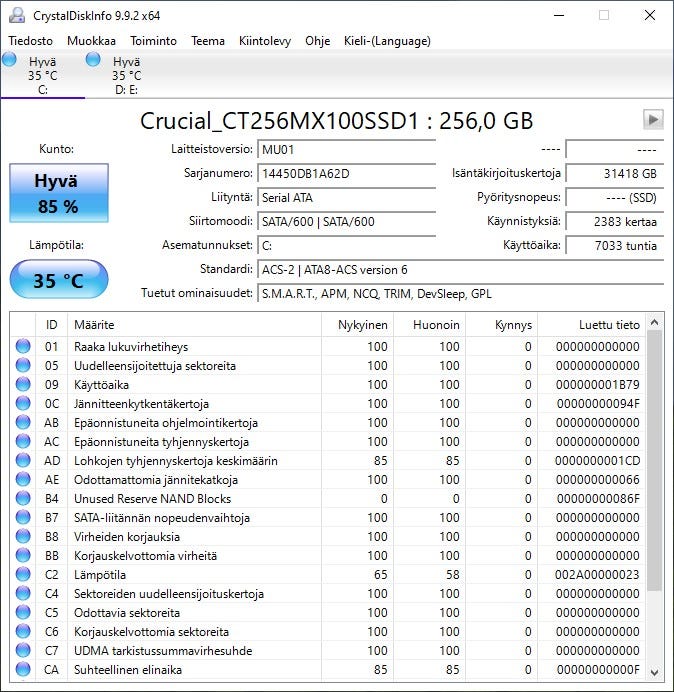Click status icon of Lämpötila C2 row
674x692 pixels.
pos(23,574)
